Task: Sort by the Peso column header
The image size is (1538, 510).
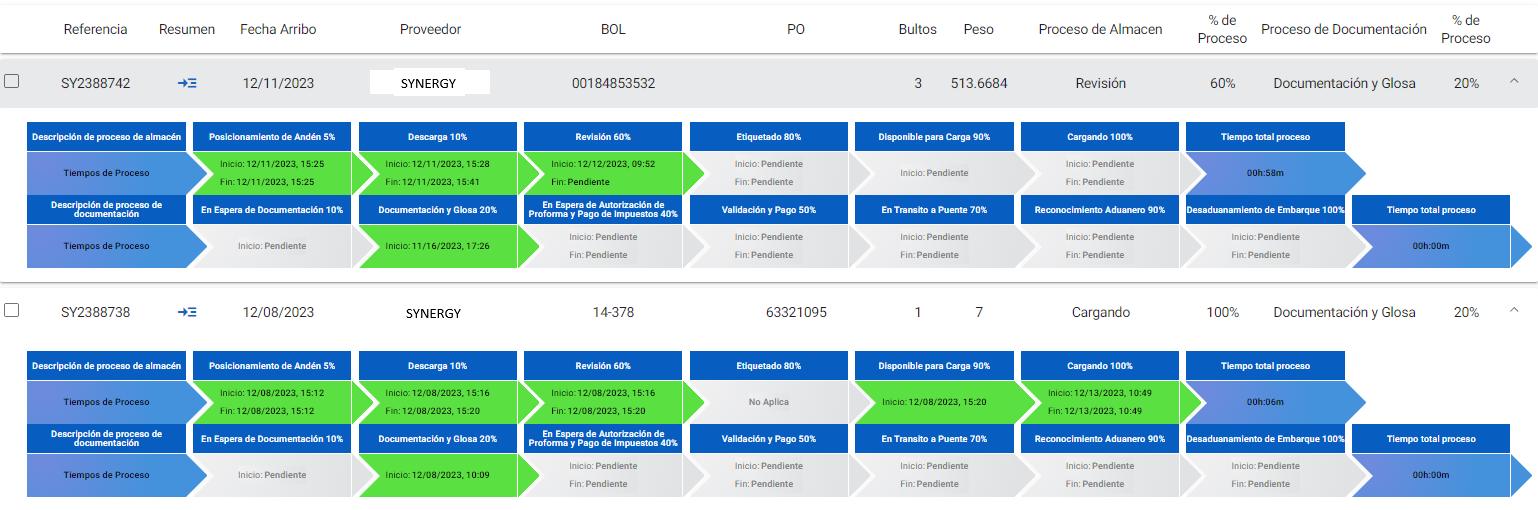Action: click(978, 29)
